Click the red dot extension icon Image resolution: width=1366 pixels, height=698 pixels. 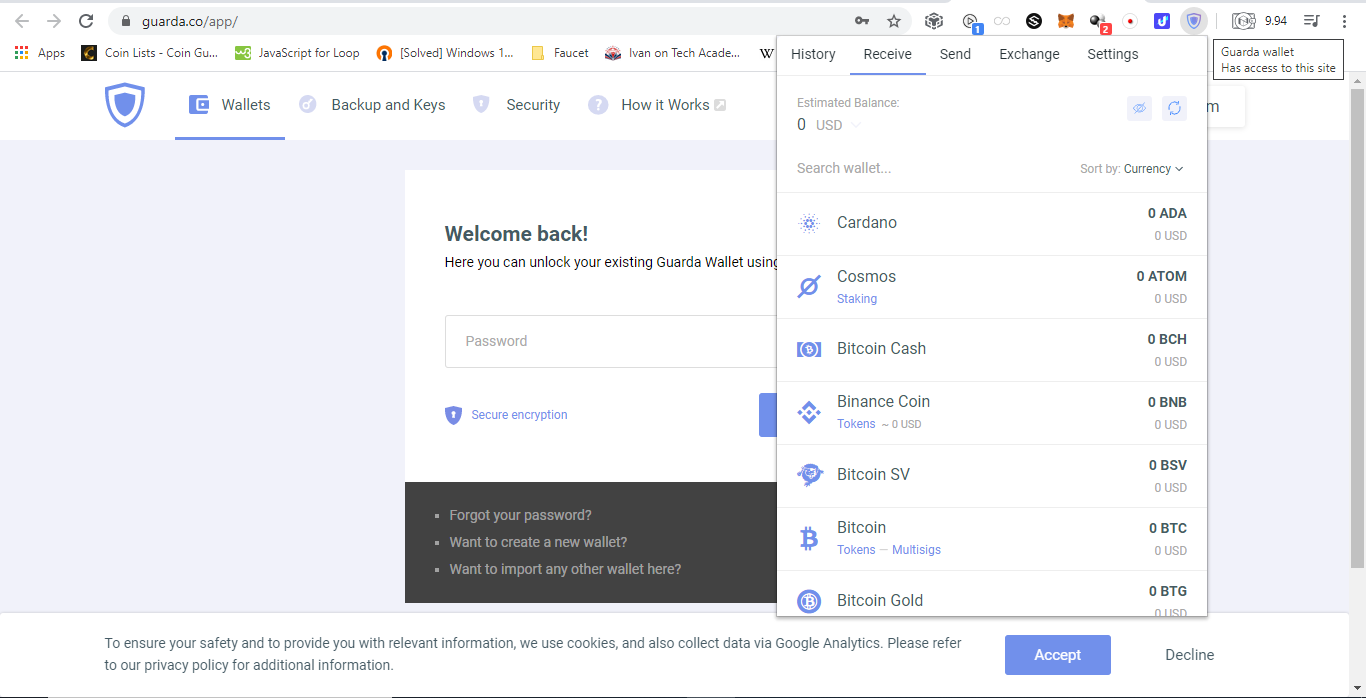tap(1131, 21)
